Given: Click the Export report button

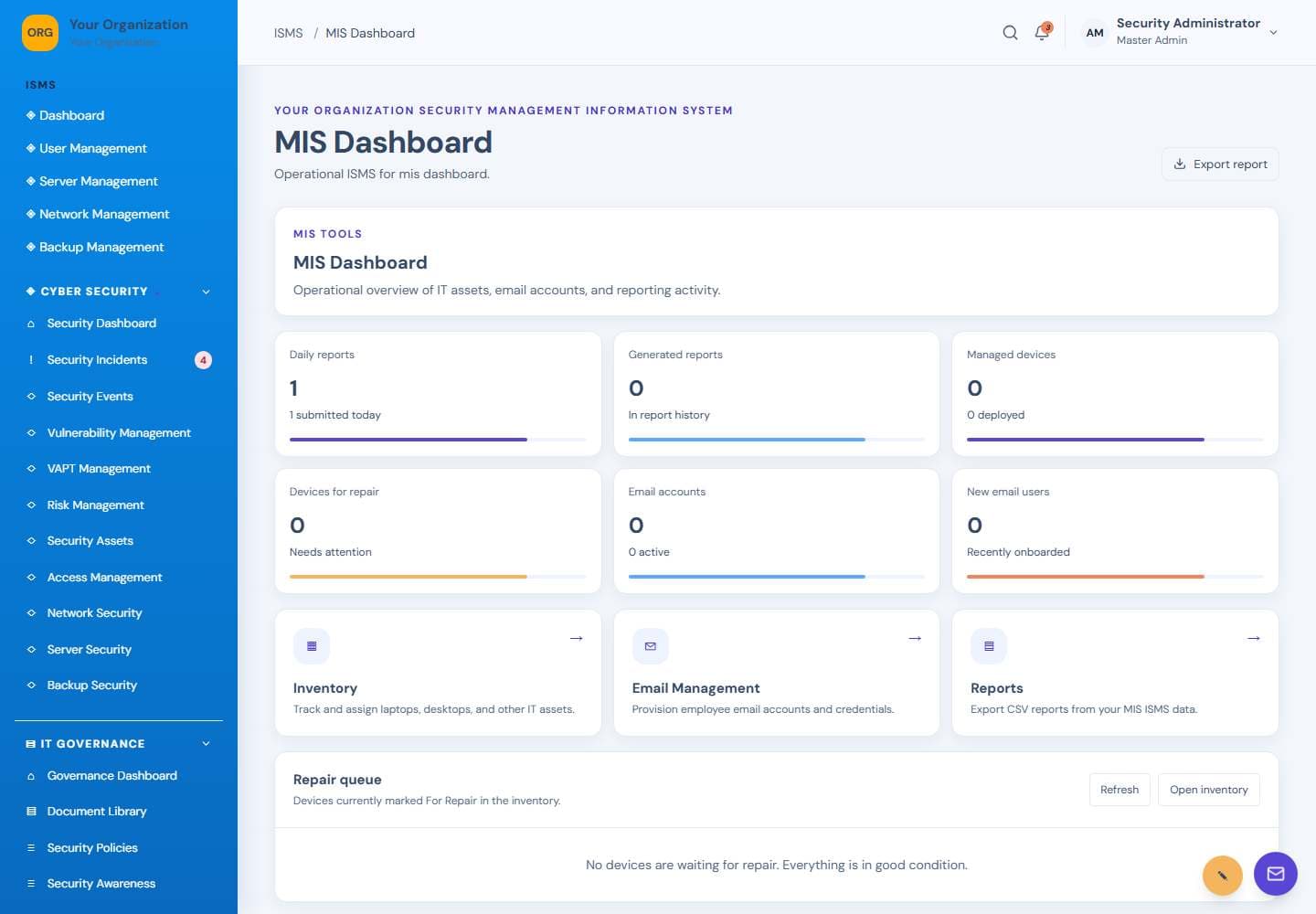Looking at the screenshot, I should coord(1220,164).
